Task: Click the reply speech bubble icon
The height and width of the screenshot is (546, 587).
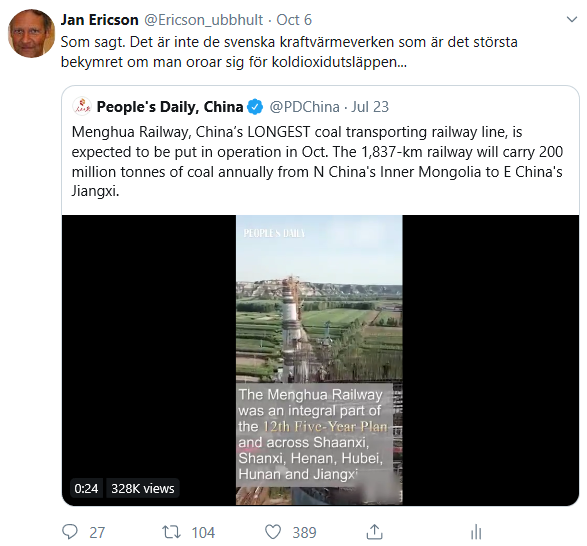Action: click(70, 532)
